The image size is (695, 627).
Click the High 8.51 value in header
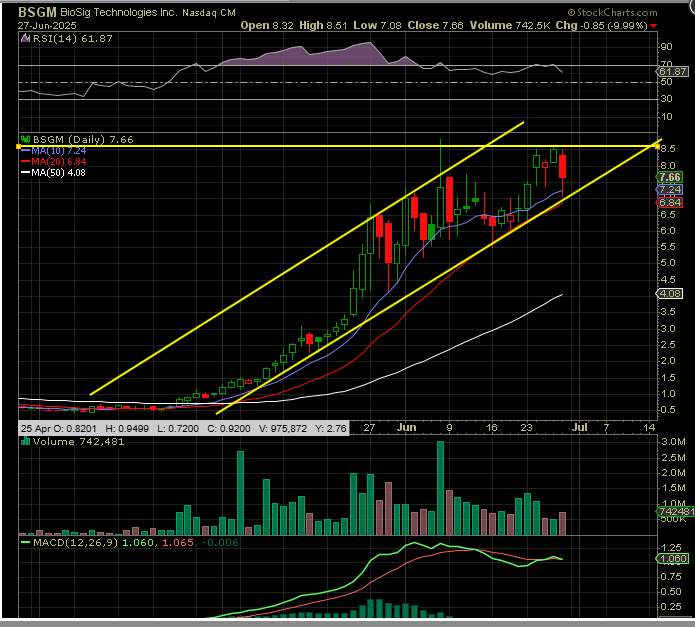[323, 26]
